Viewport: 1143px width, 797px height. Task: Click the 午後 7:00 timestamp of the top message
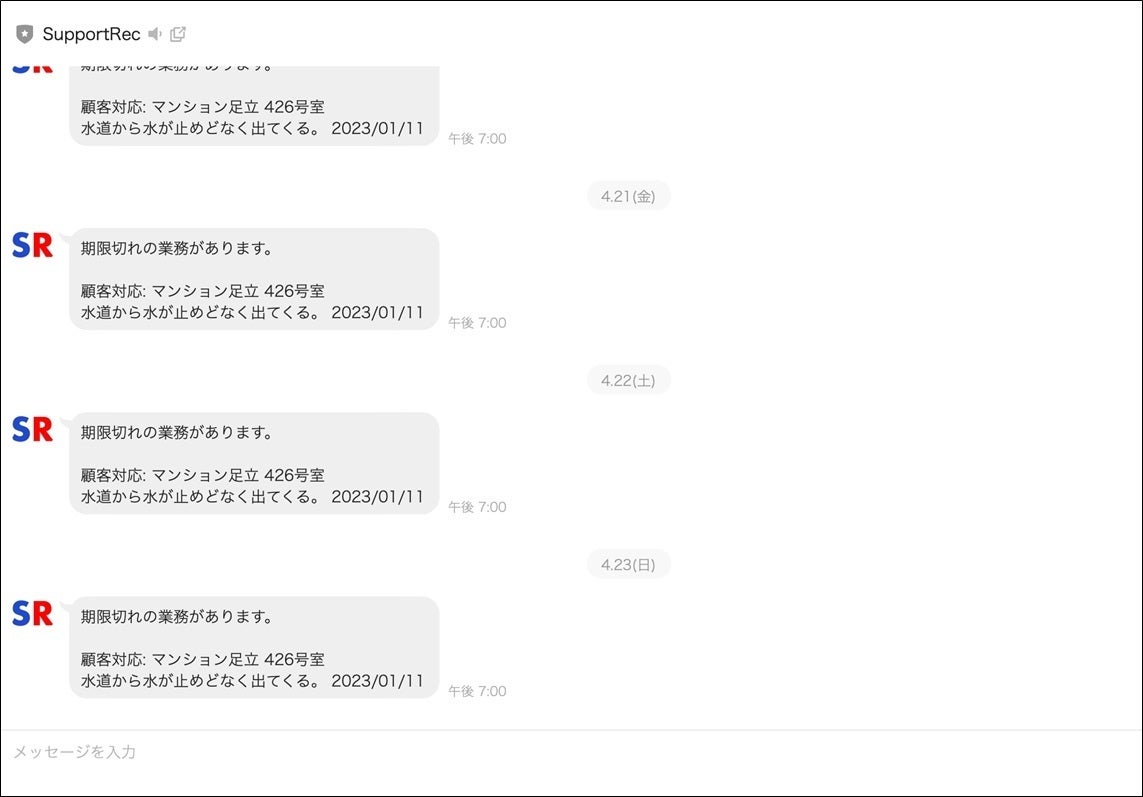(x=477, y=139)
